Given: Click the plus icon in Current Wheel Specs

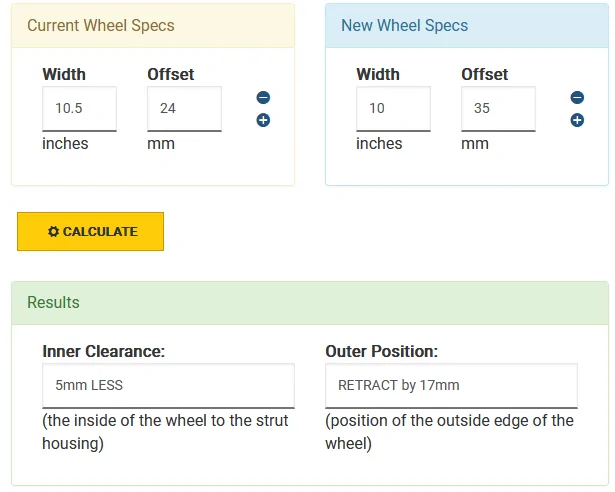Looking at the screenshot, I should point(263,120).
